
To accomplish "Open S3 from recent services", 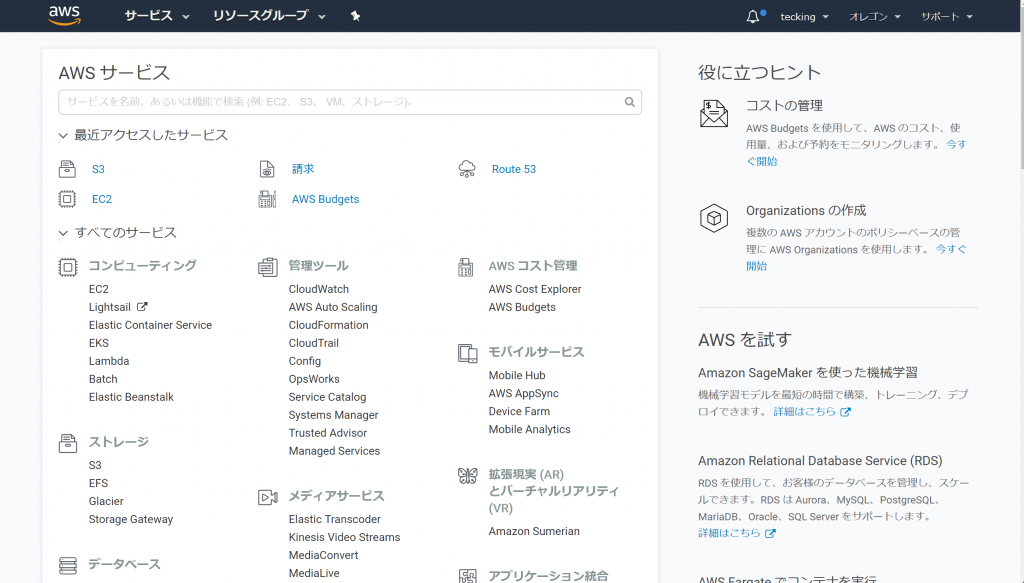I will pyautogui.click(x=98, y=169).
